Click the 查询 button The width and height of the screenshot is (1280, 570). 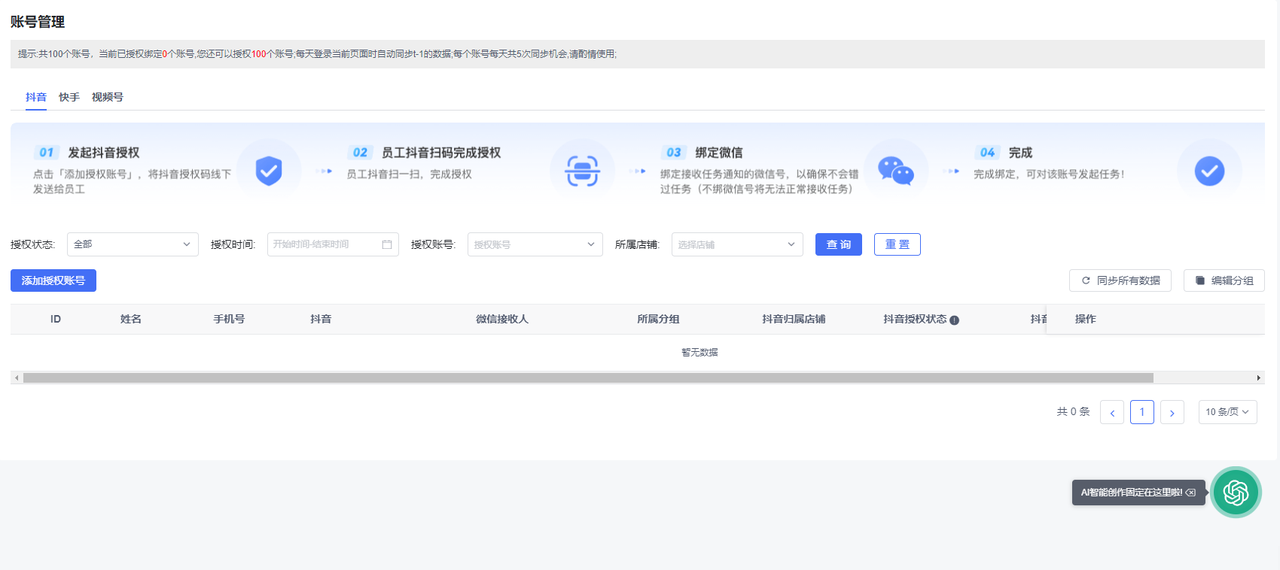[838, 244]
